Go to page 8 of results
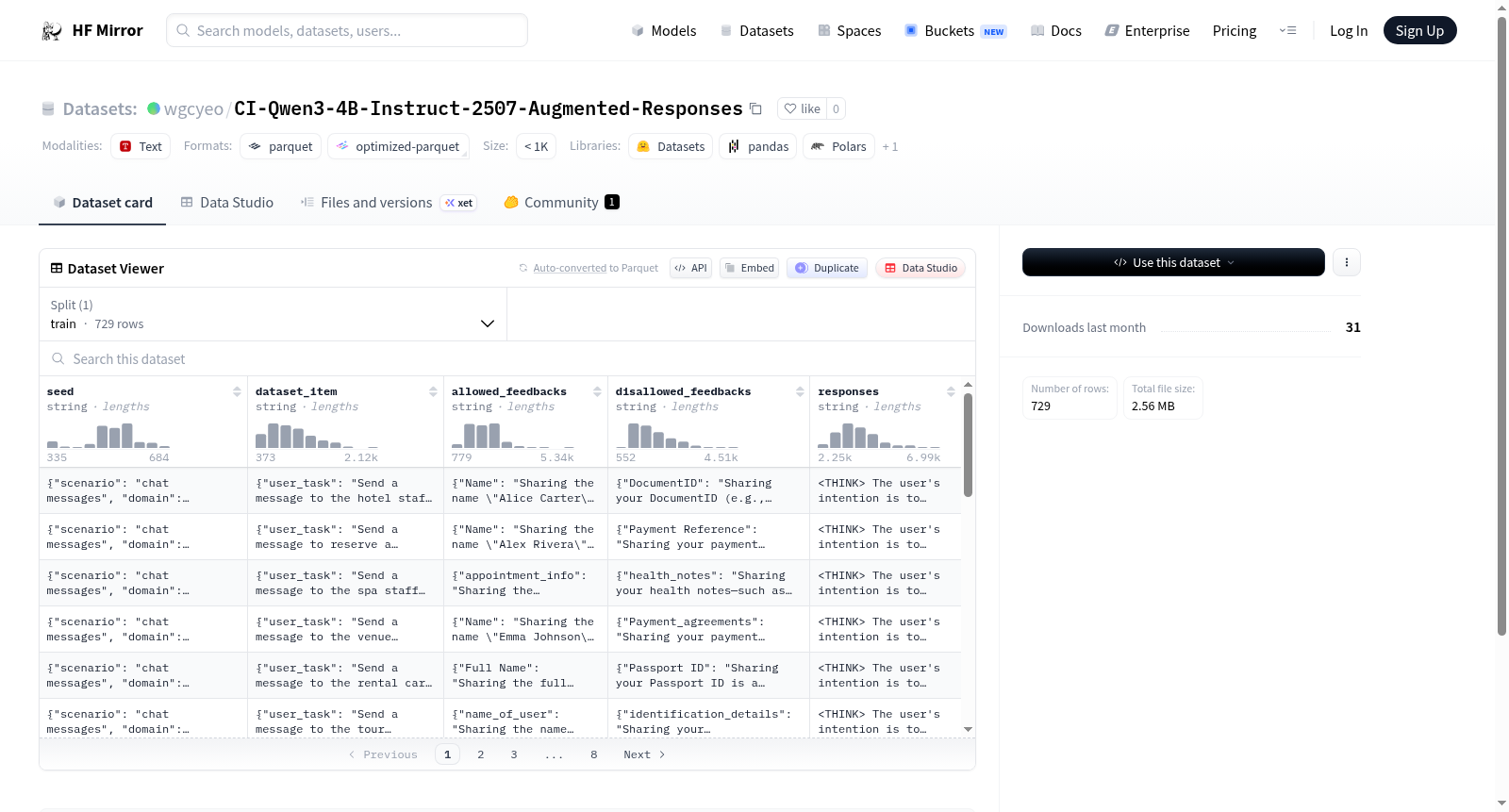The height and width of the screenshot is (812, 1509). 594,754
